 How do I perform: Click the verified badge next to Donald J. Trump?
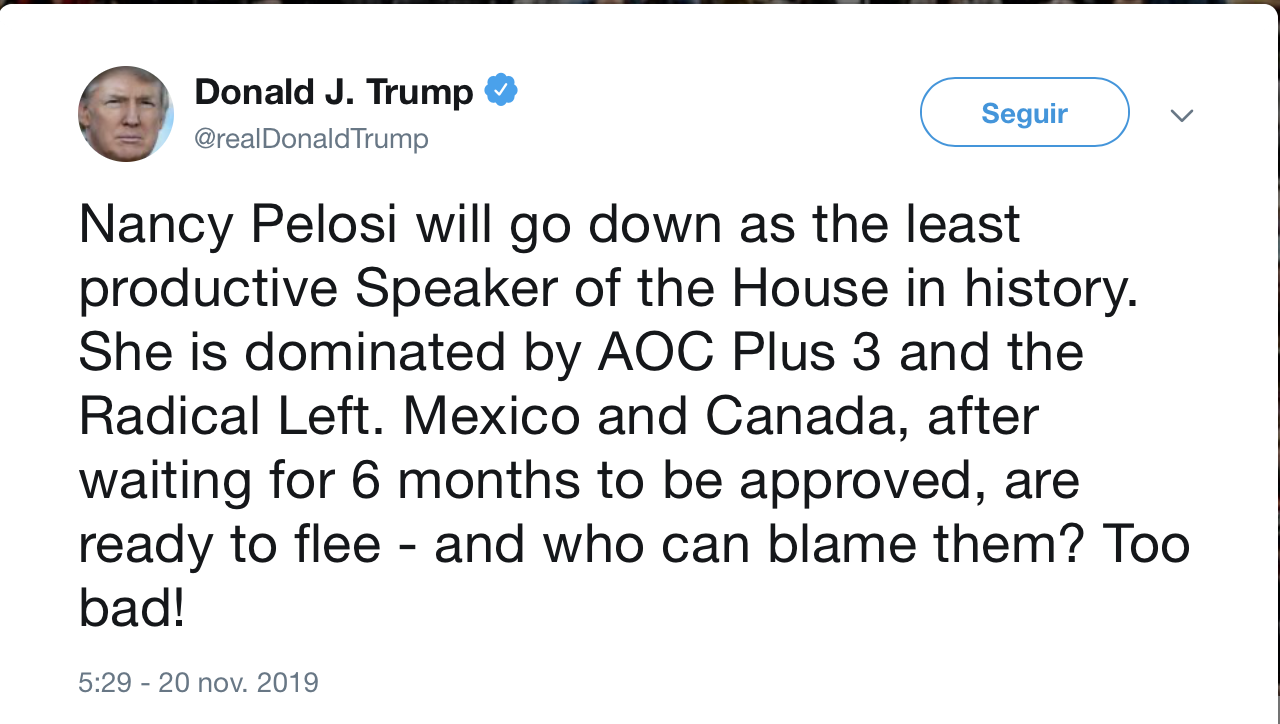pyautogui.click(x=503, y=89)
